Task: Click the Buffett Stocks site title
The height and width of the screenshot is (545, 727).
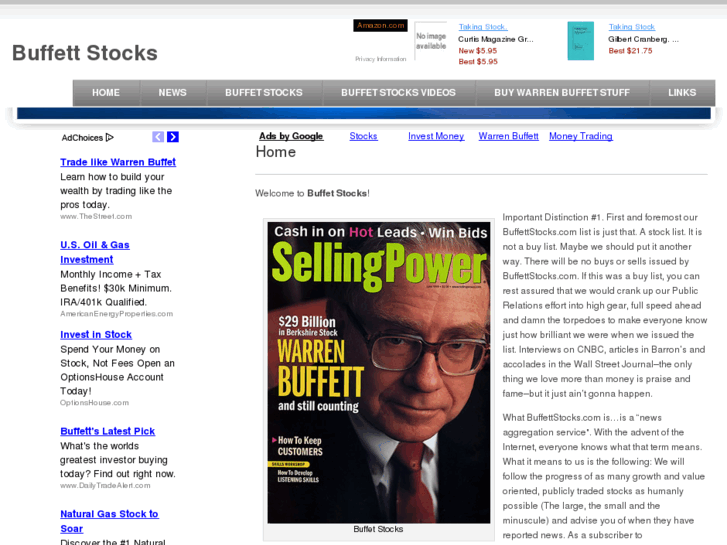Action: tap(85, 53)
